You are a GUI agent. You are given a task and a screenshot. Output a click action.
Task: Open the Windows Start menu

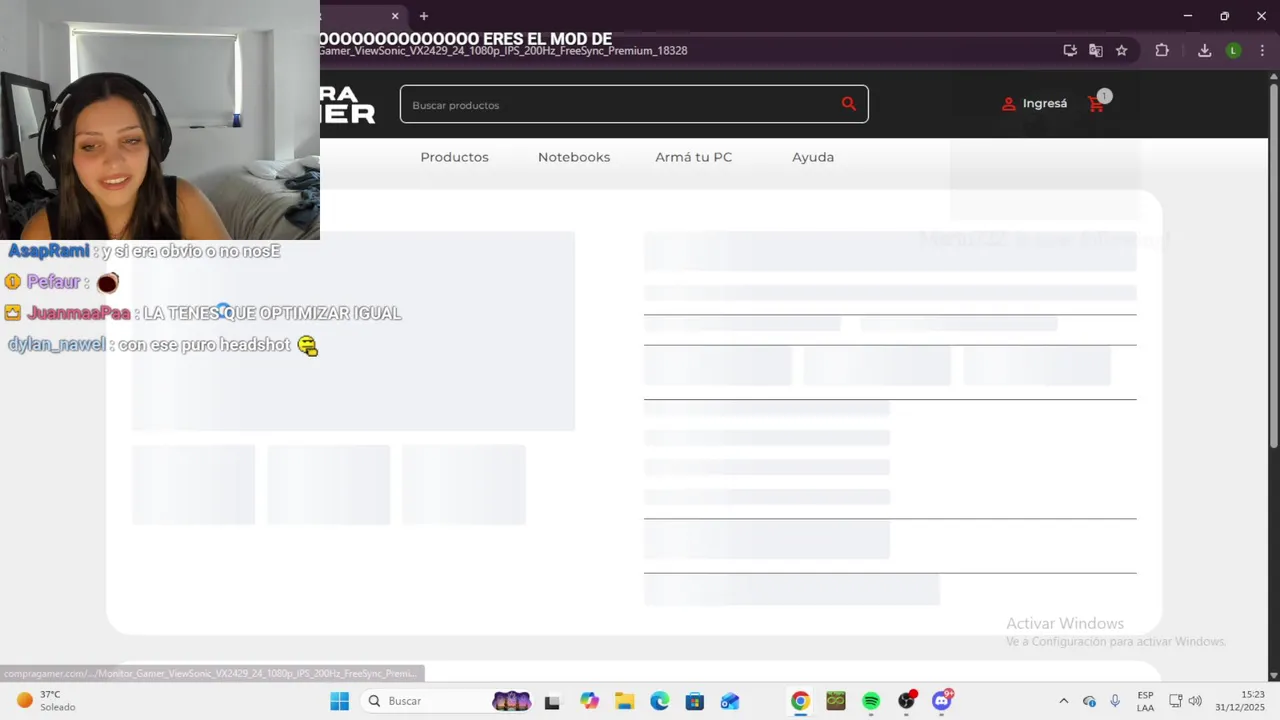(340, 701)
